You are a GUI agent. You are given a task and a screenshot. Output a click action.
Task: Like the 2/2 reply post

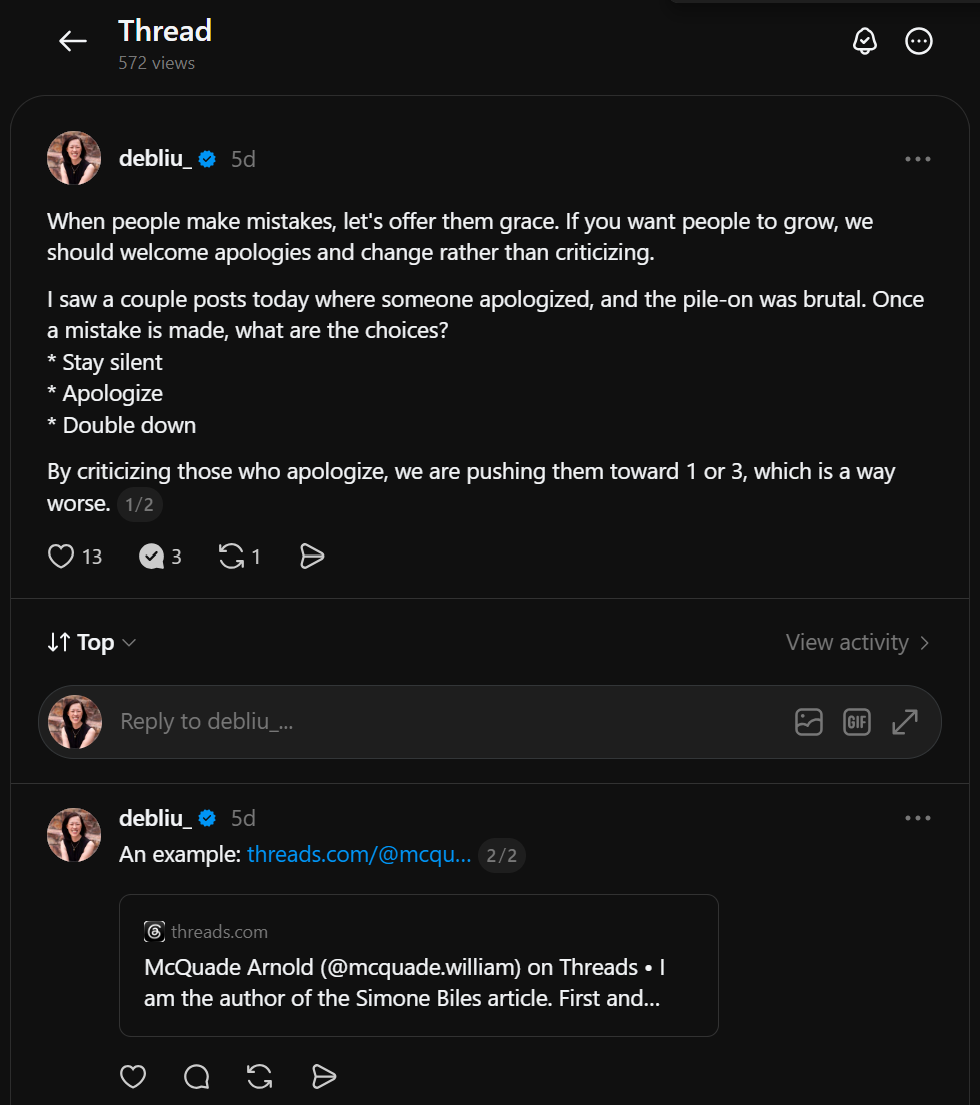point(132,1076)
